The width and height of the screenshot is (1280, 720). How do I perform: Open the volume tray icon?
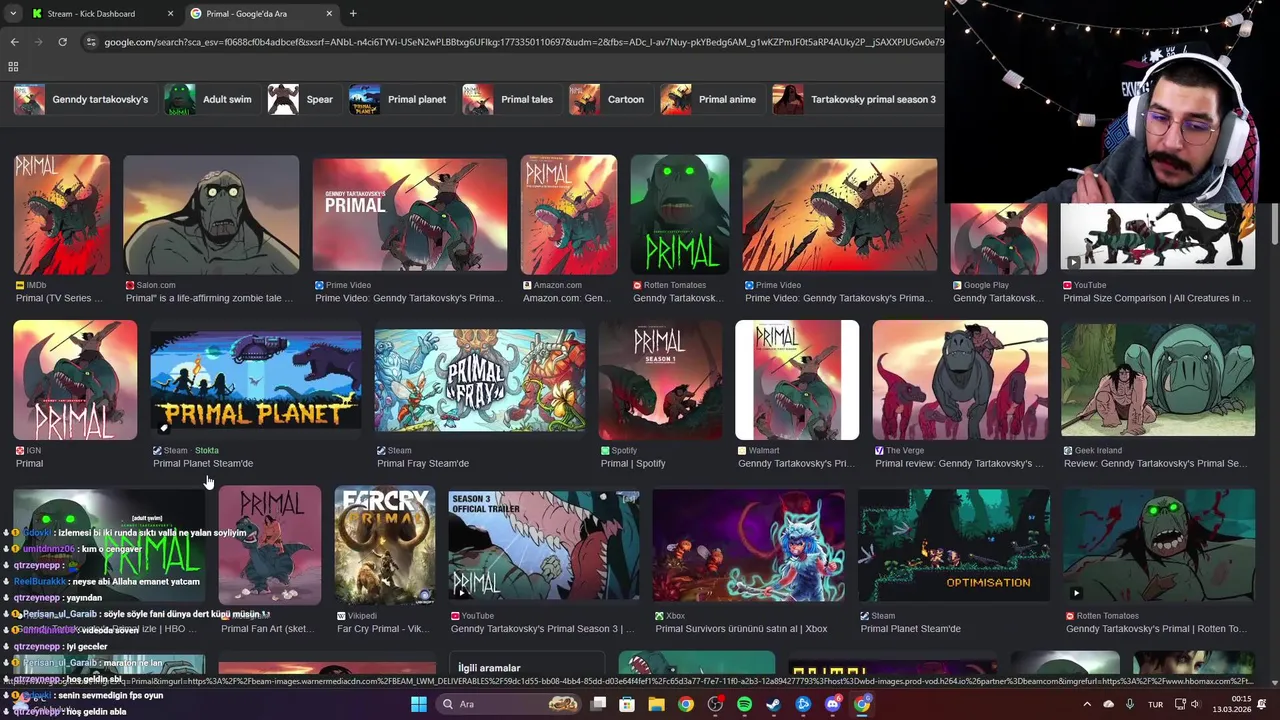1194,704
